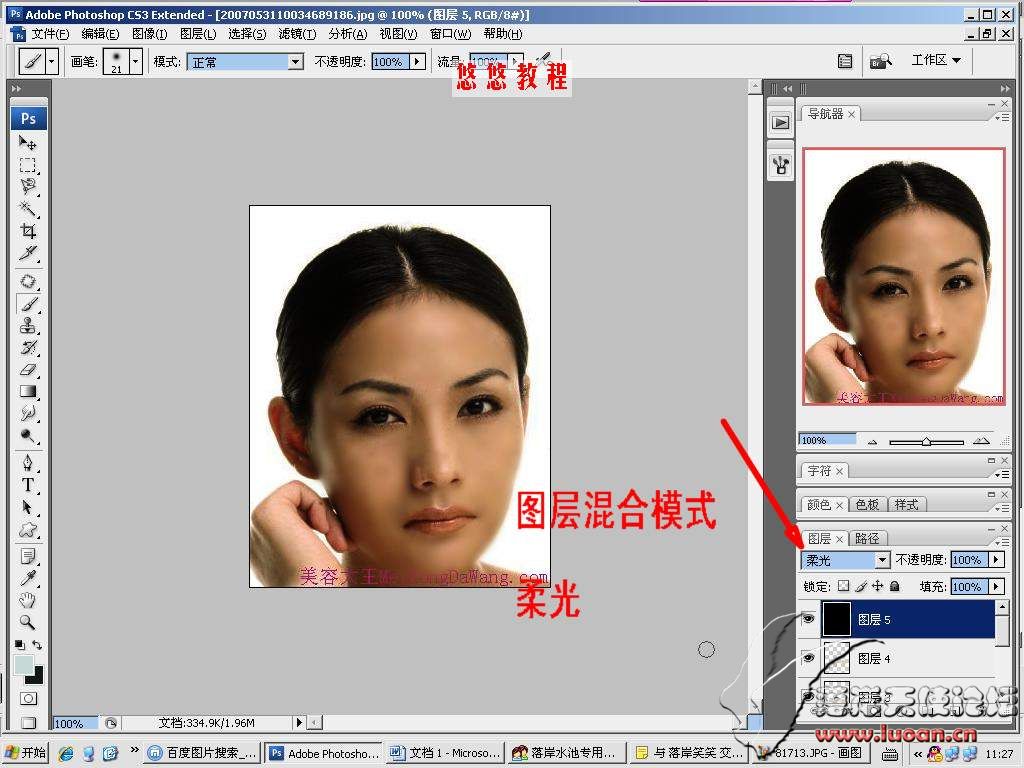Click layer 图层 5 thumbnail
Viewport: 1024px width, 768px height.
pyautogui.click(x=836, y=618)
